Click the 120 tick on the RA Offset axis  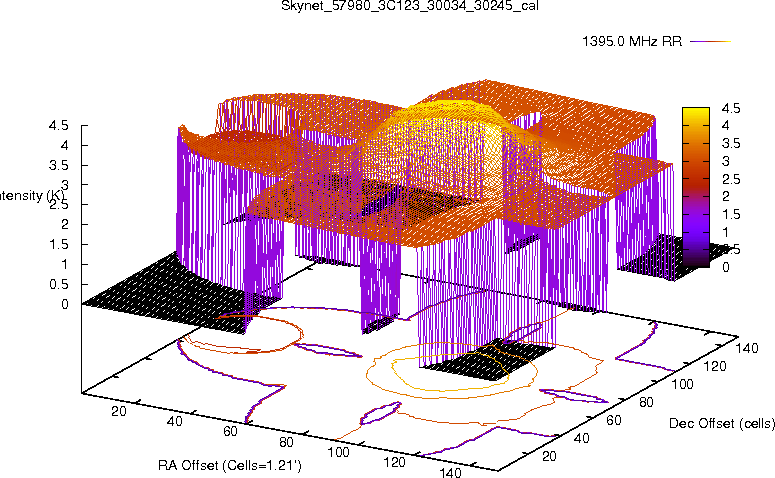pyautogui.click(x=394, y=462)
